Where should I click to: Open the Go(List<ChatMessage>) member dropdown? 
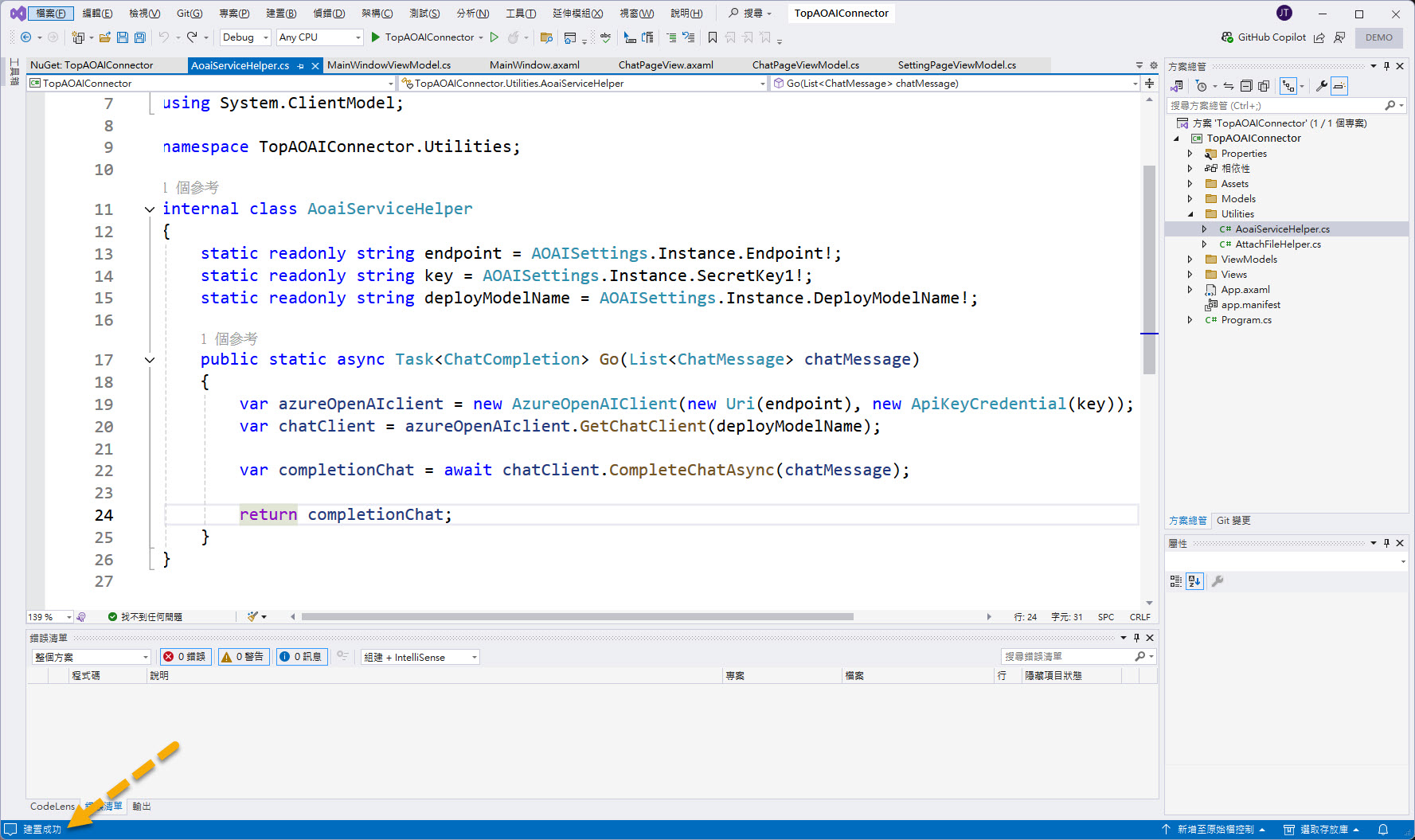click(x=955, y=83)
